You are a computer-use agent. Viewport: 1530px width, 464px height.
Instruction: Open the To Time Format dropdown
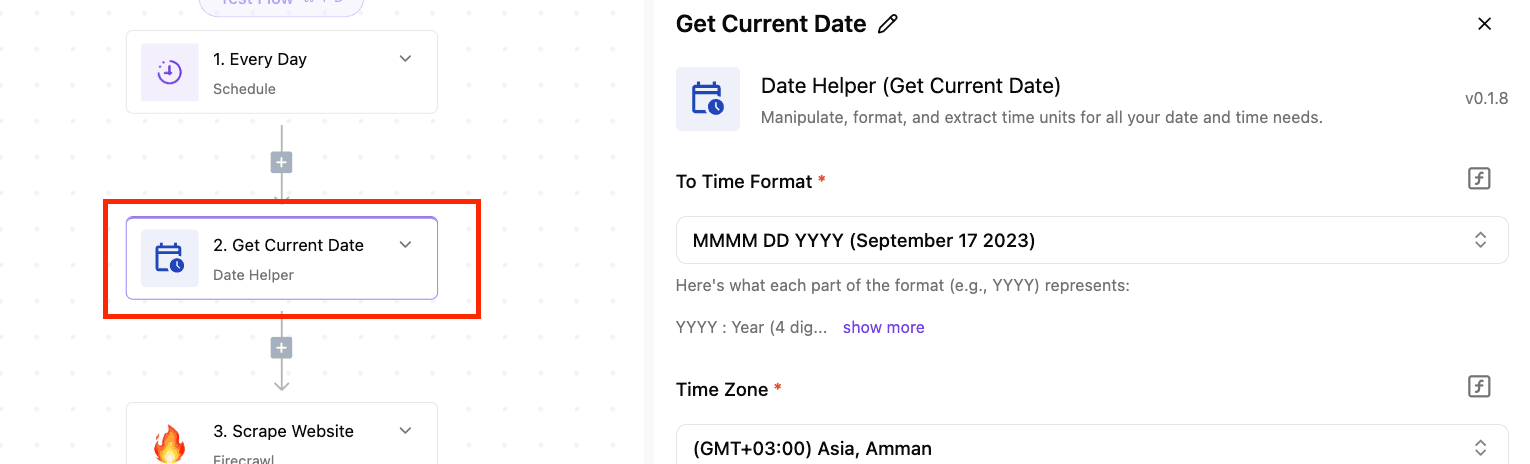1092,240
